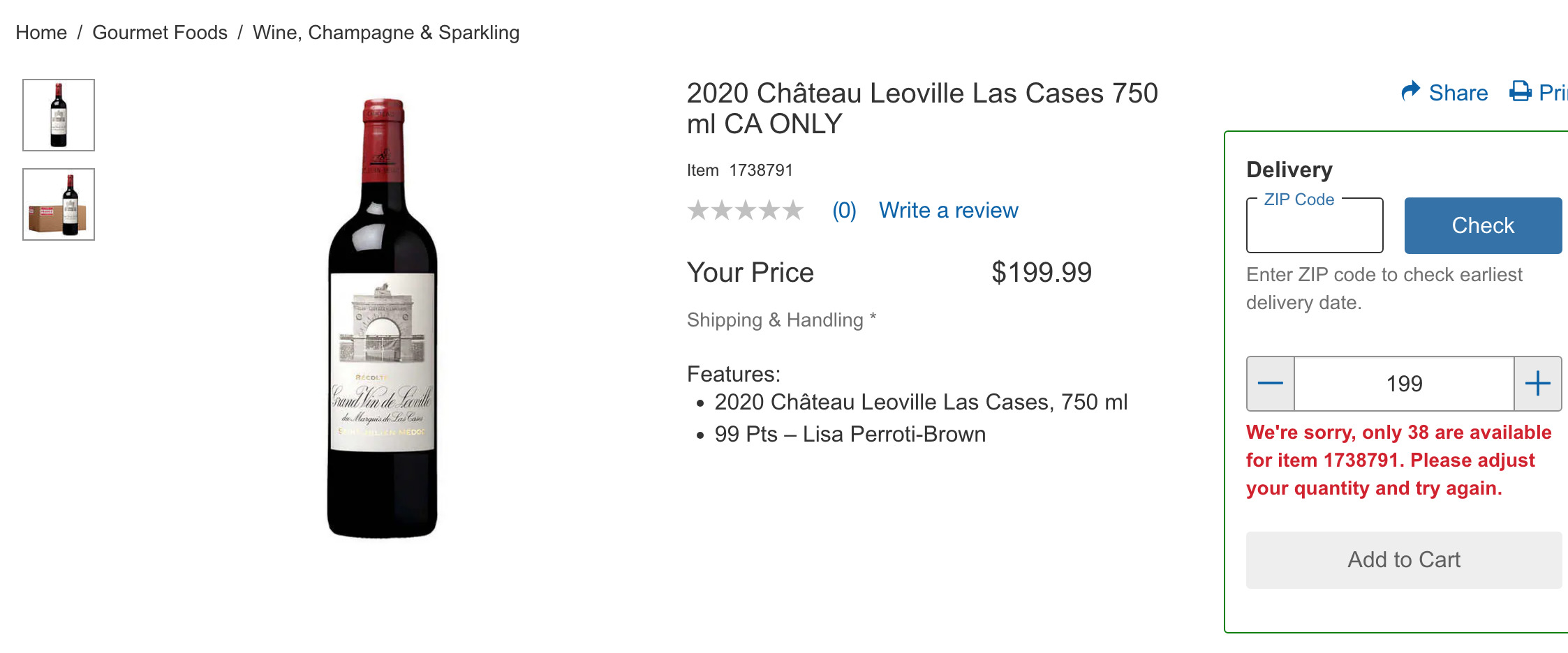Click the Shipping & Handling text
Viewport: 1568px width, 653px height.
pos(775,320)
